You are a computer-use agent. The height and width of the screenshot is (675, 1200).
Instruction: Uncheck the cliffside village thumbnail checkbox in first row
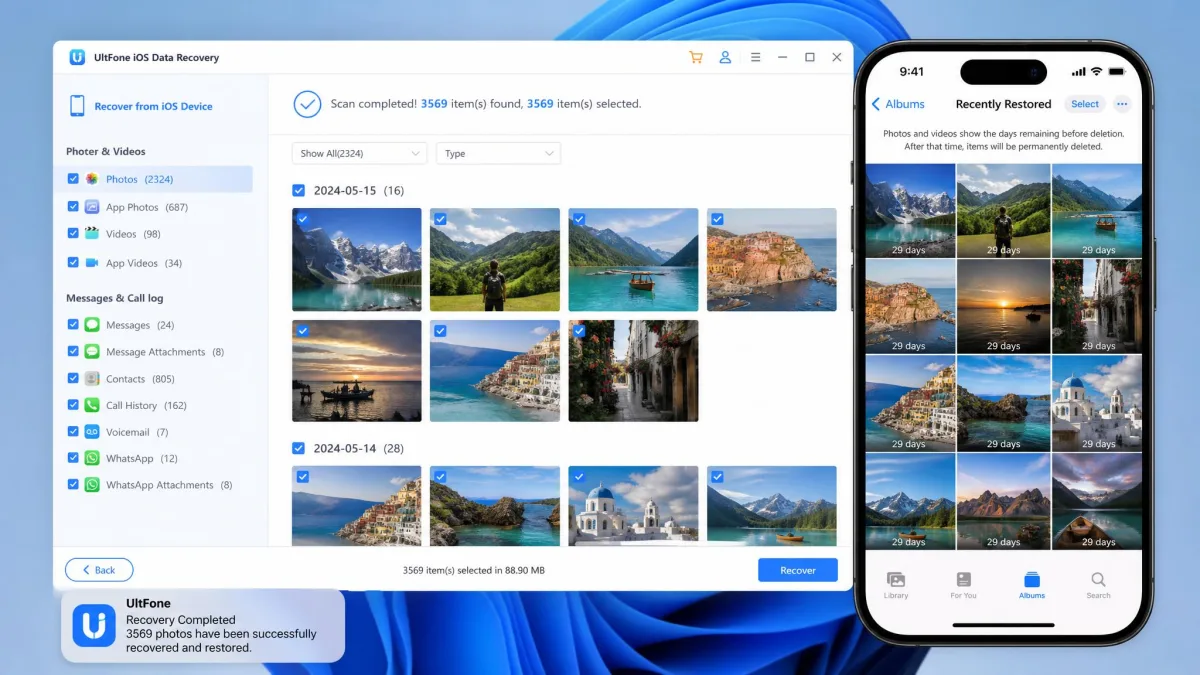coord(717,219)
